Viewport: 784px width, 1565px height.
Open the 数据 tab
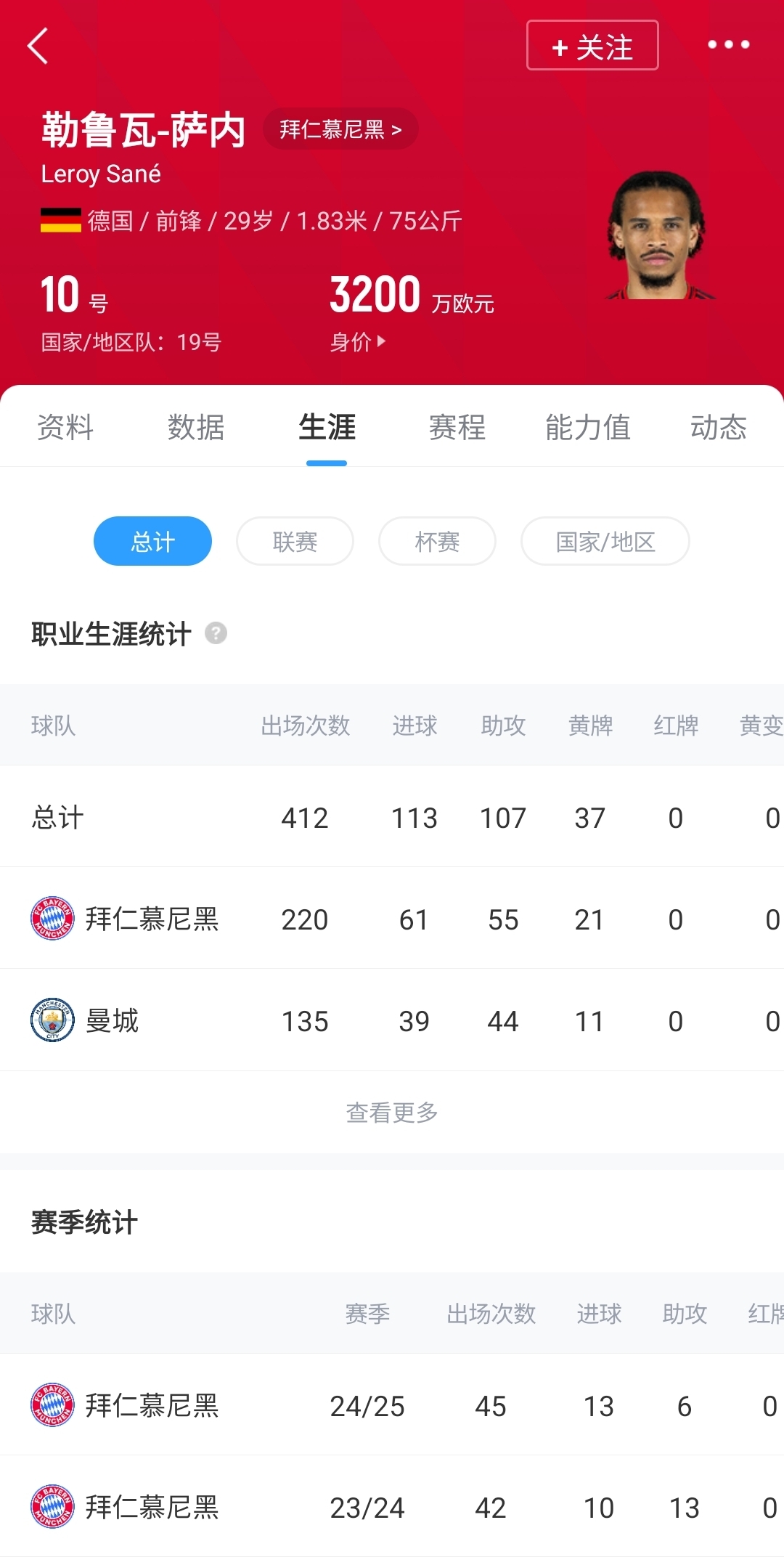tap(196, 427)
